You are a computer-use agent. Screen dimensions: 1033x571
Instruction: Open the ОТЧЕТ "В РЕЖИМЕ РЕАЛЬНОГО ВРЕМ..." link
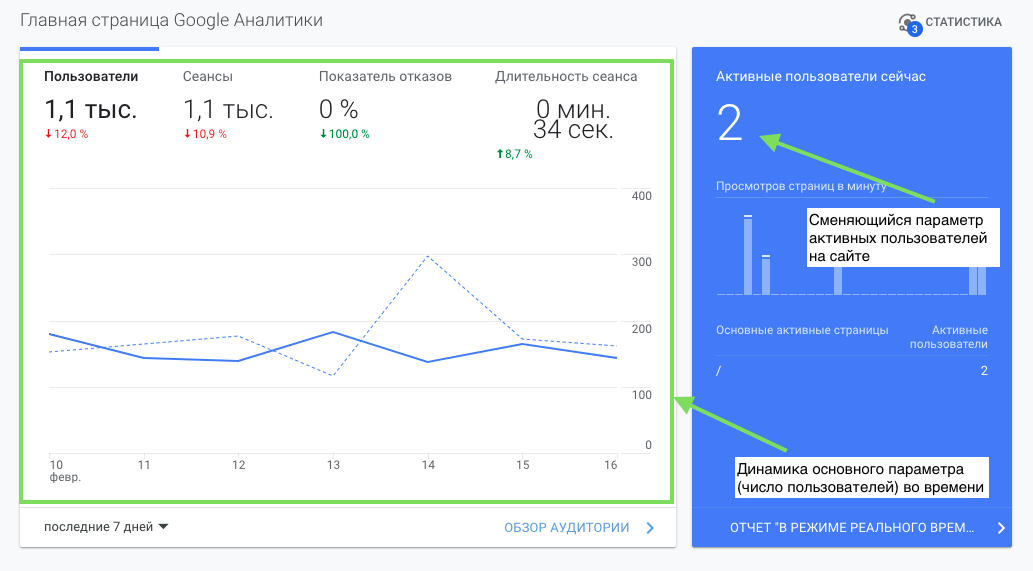coord(852,528)
